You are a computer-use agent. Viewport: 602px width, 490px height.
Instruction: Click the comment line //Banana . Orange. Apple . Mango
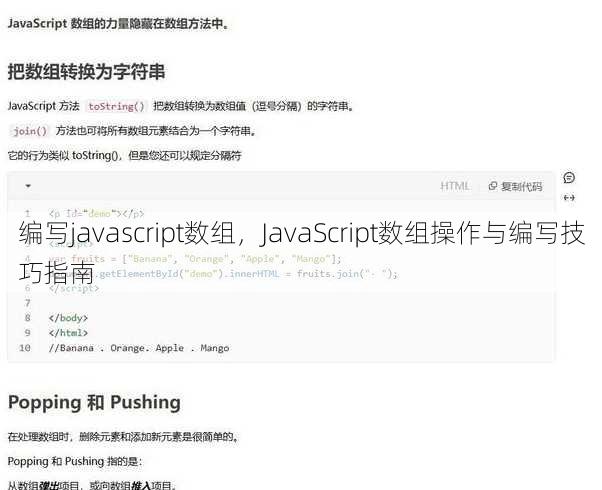click(x=139, y=348)
